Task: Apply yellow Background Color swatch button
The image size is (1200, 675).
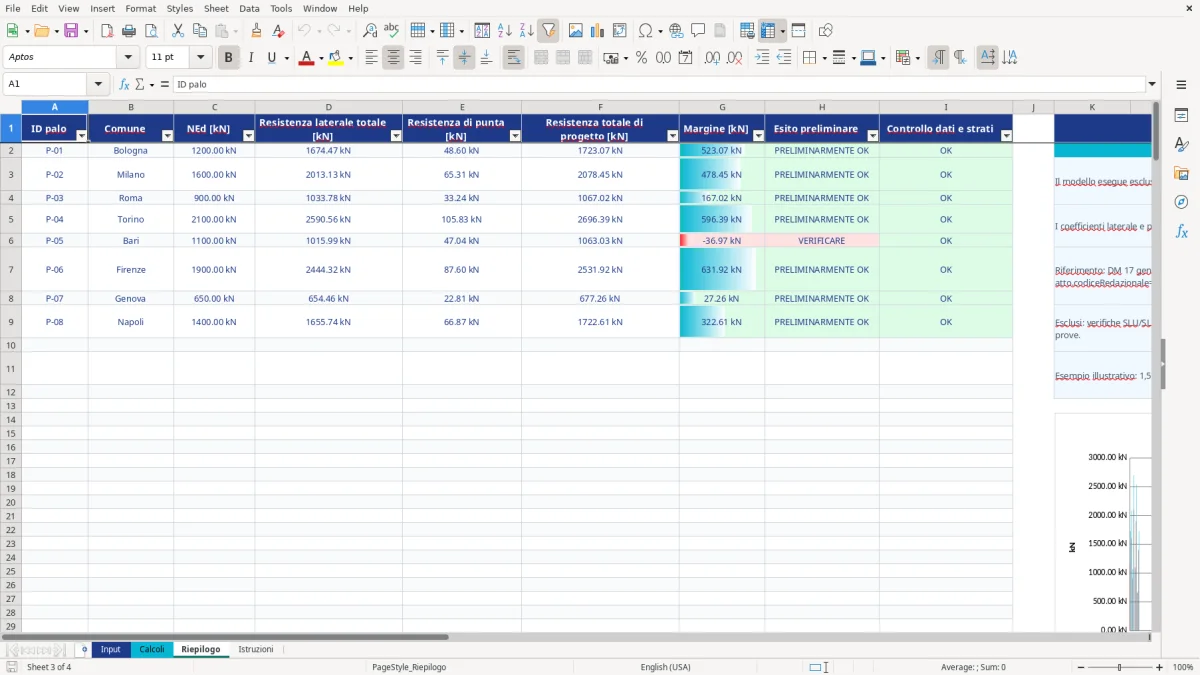Action: pos(335,58)
